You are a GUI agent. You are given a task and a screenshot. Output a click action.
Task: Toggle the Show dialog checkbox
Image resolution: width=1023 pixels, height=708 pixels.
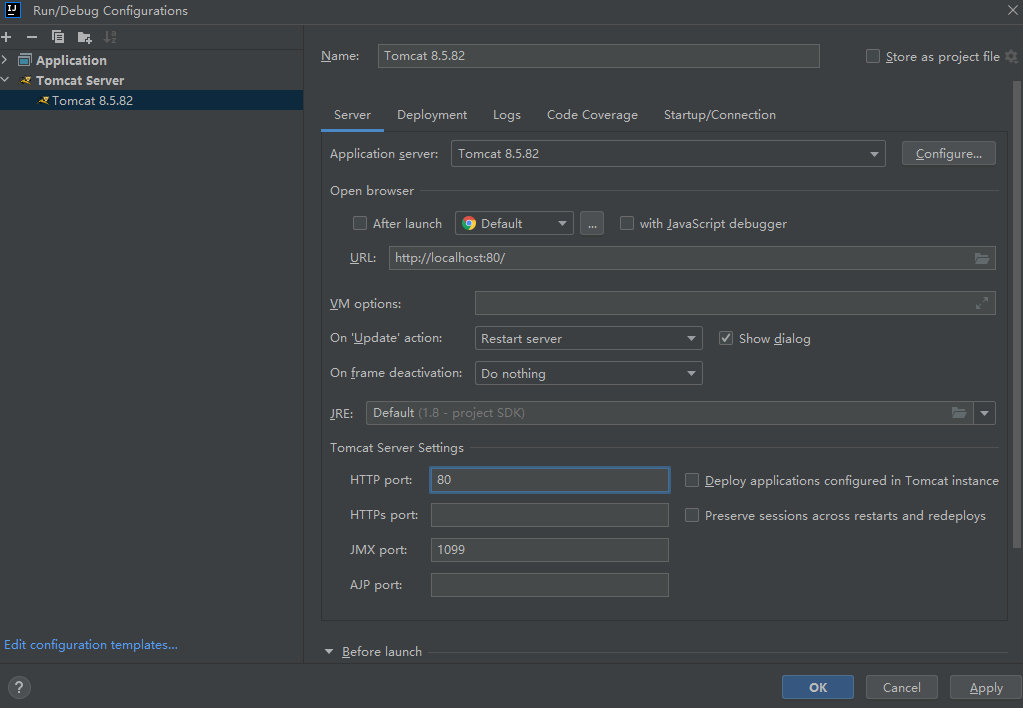726,338
